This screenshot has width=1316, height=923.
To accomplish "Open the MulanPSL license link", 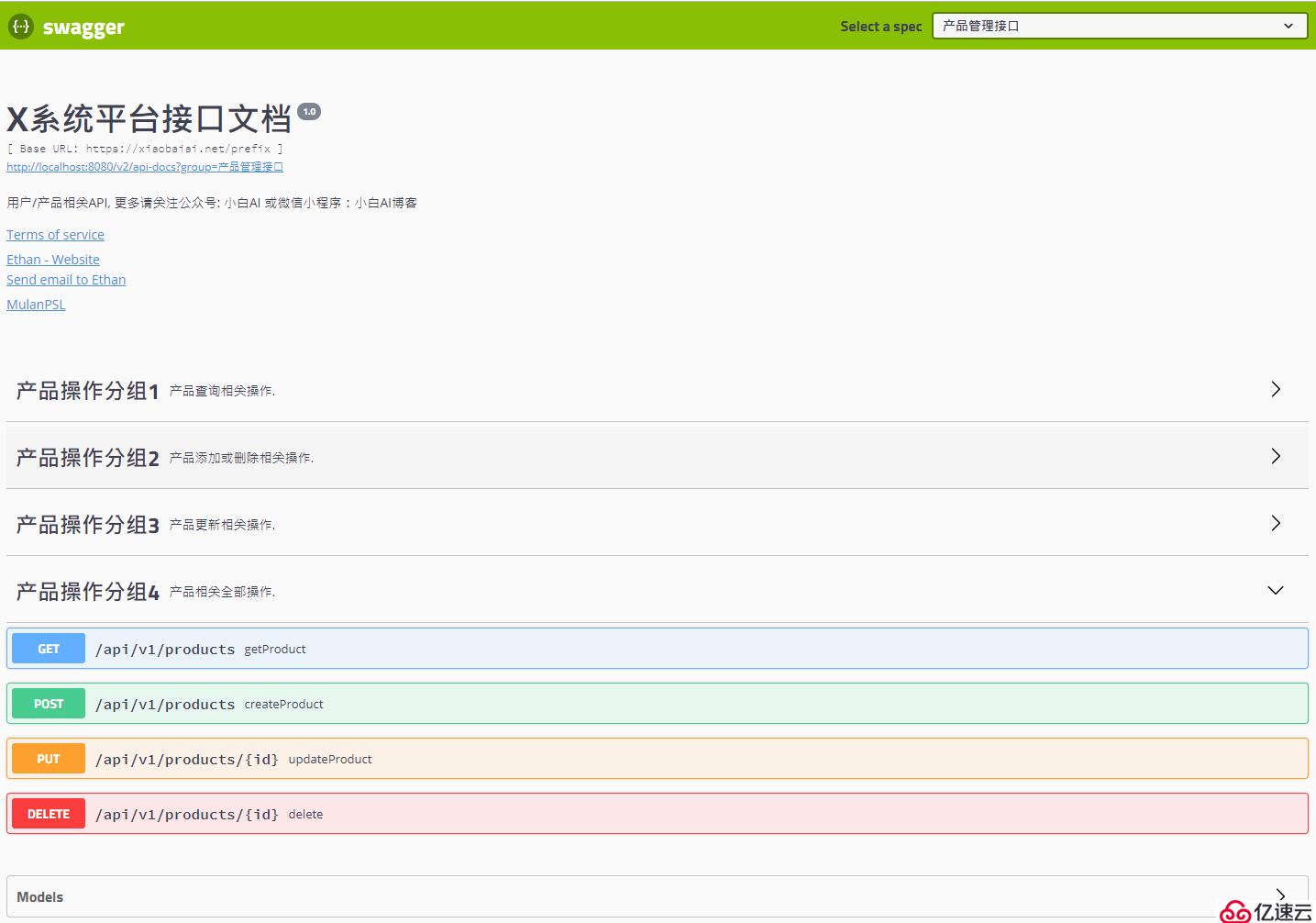I will [x=36, y=305].
